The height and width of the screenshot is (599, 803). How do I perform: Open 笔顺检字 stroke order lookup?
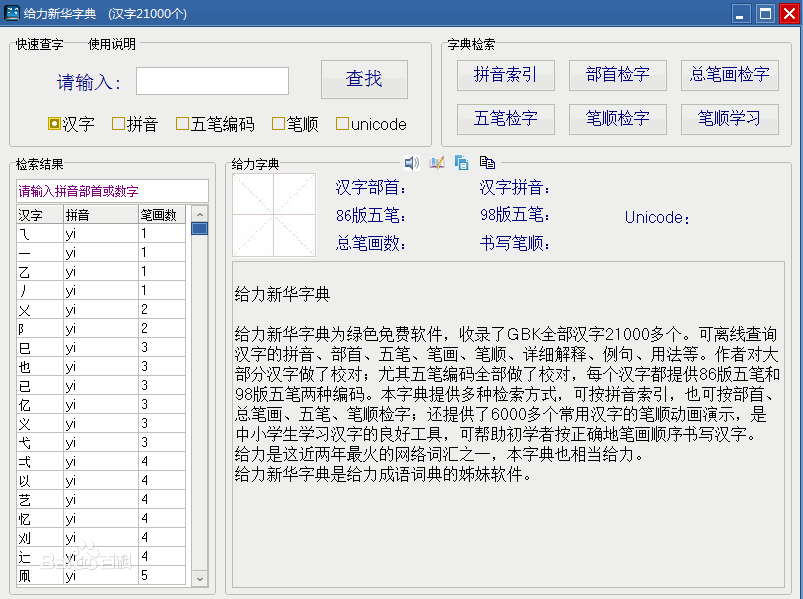[x=618, y=119]
